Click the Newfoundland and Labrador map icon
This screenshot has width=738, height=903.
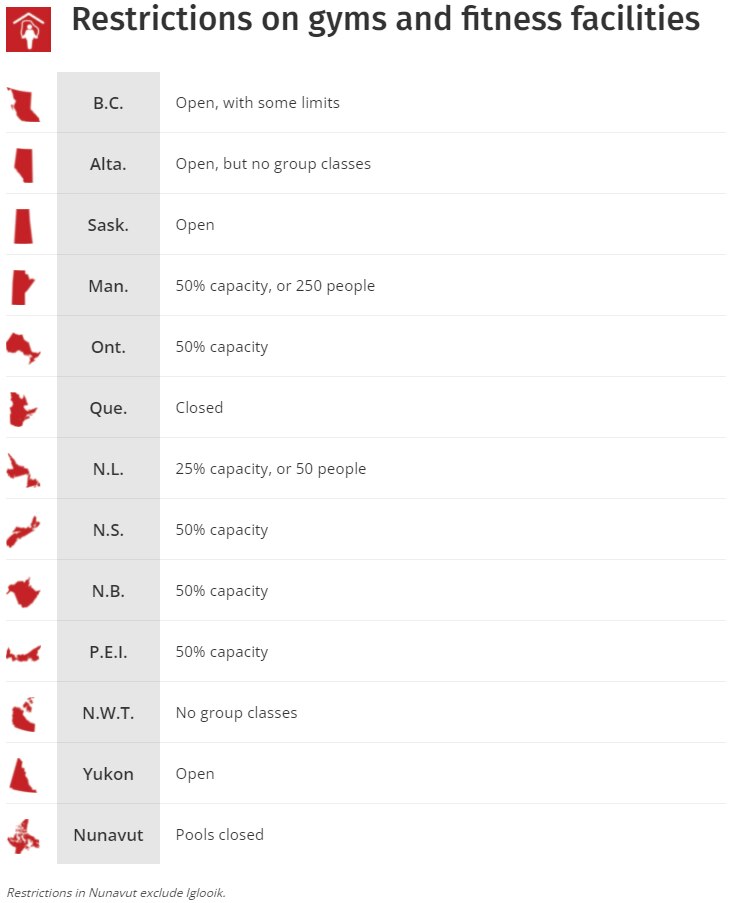23,470
